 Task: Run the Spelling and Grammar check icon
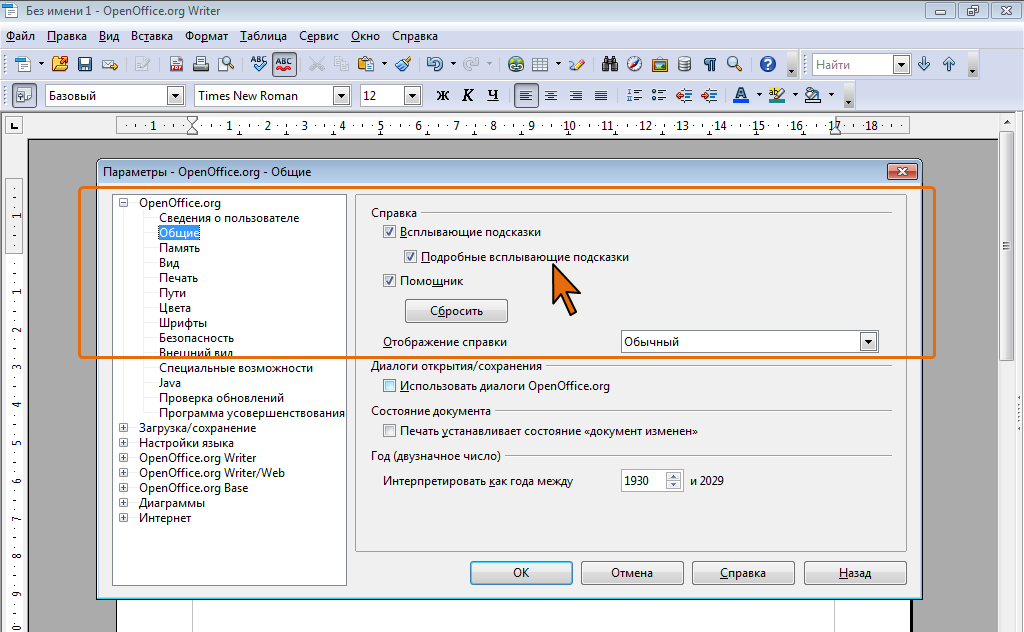(259, 64)
